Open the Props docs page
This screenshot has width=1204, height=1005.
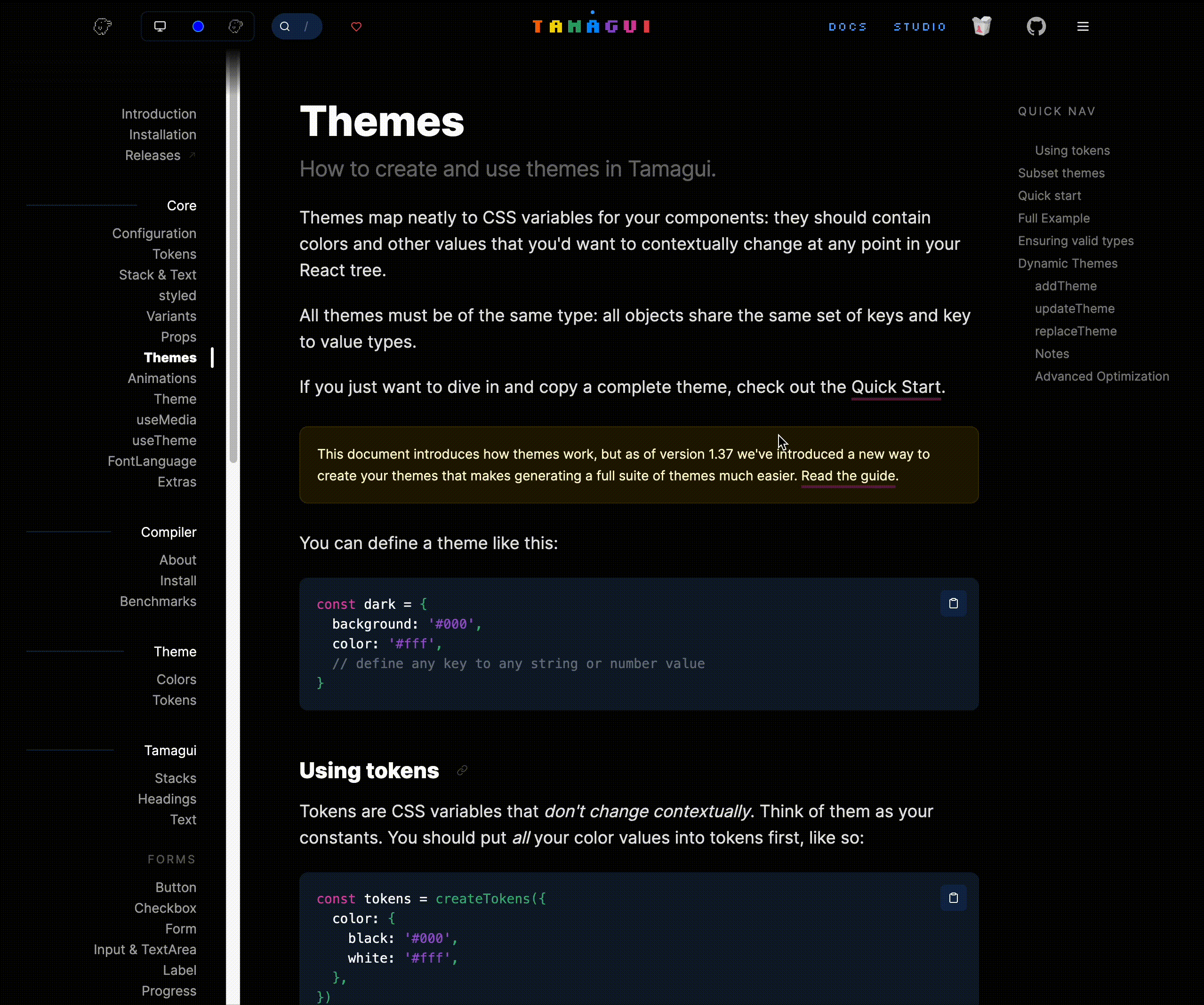(x=178, y=337)
